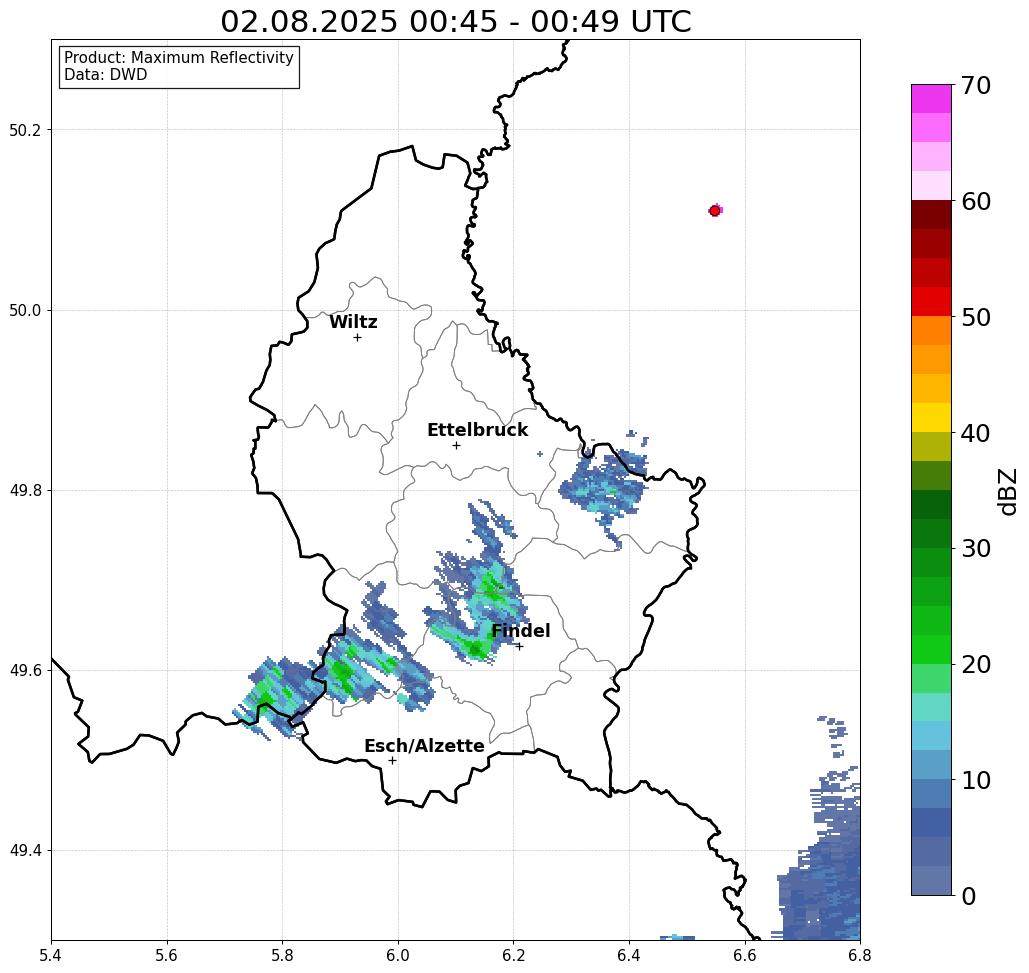Click the grayish-blue colorbar segment at 0
Viewport: 1029px width, 973px height.
931,880
